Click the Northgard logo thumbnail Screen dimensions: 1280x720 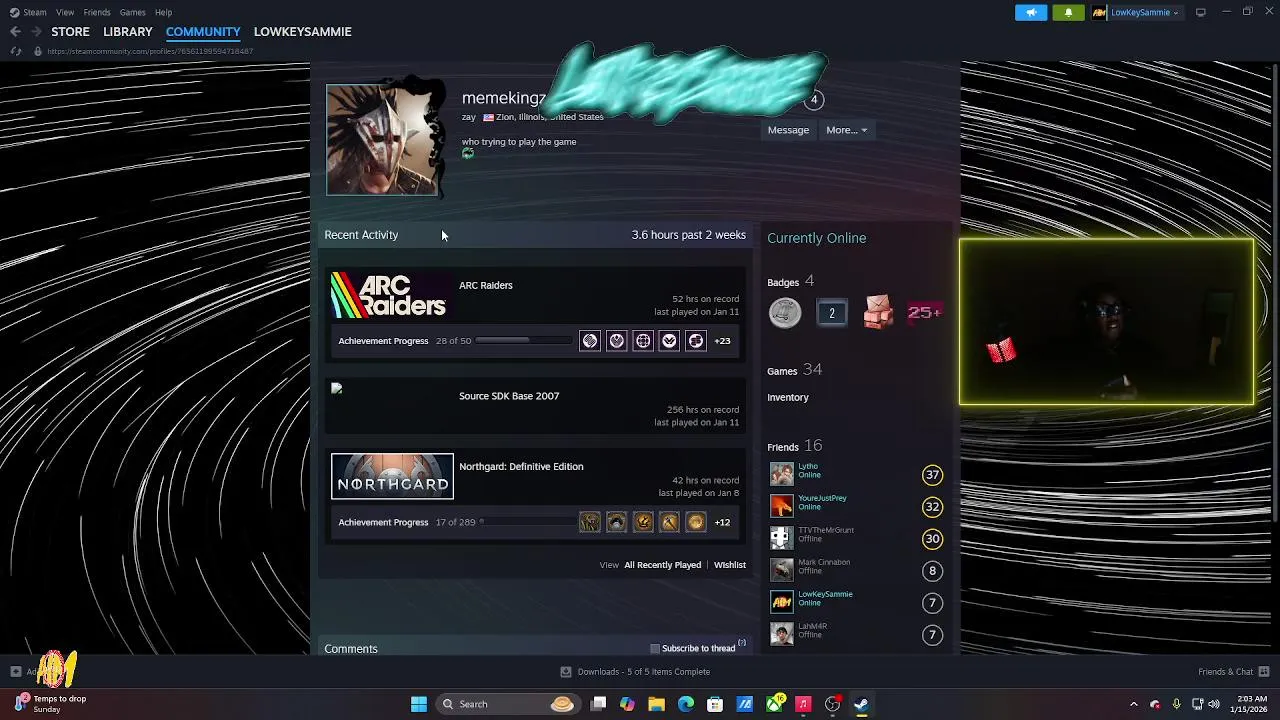point(392,476)
